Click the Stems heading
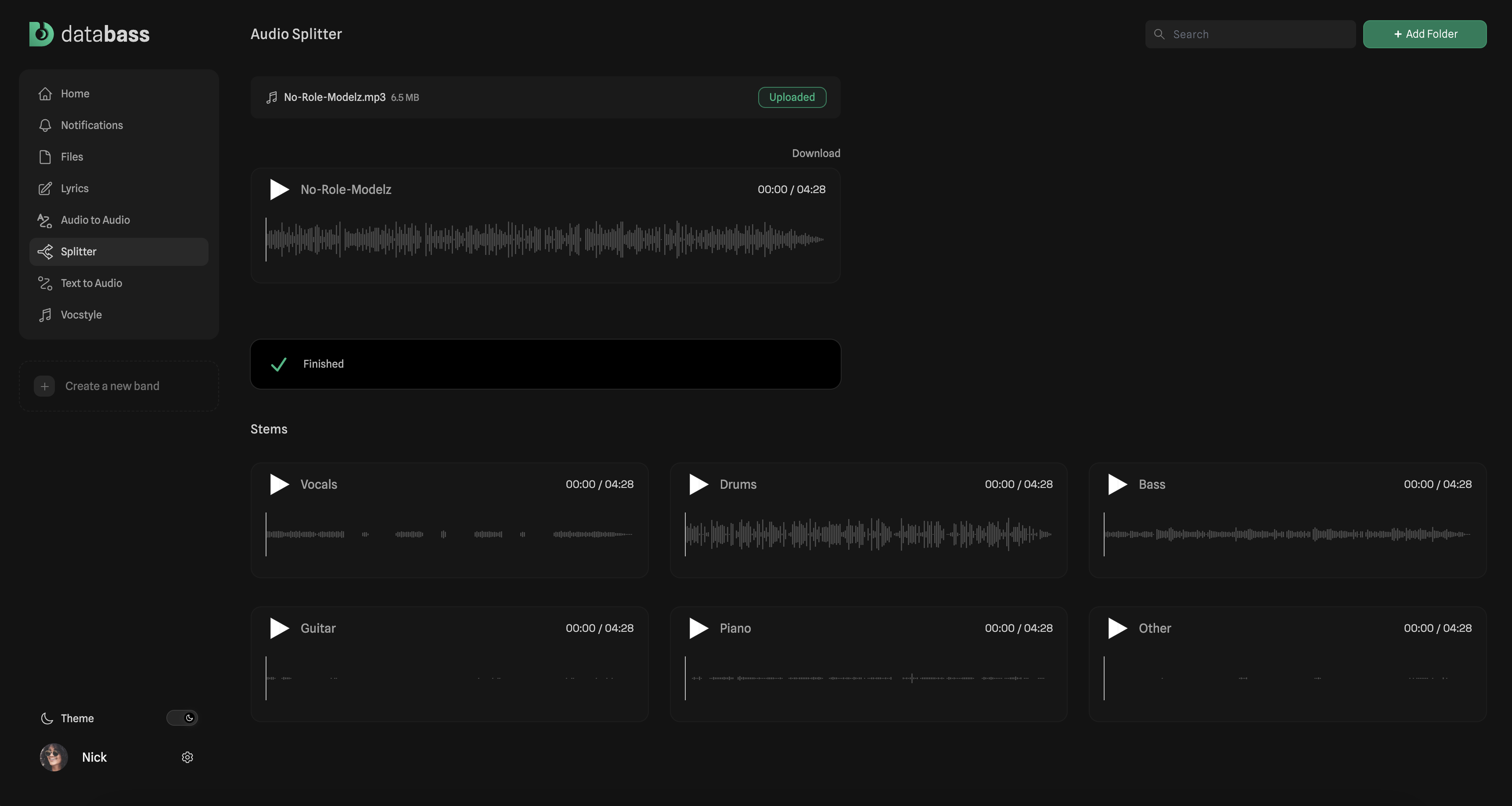 click(x=269, y=429)
